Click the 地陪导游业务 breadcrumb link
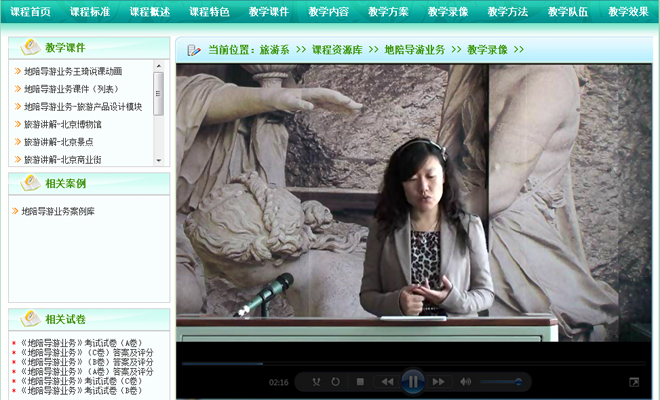 415,50
